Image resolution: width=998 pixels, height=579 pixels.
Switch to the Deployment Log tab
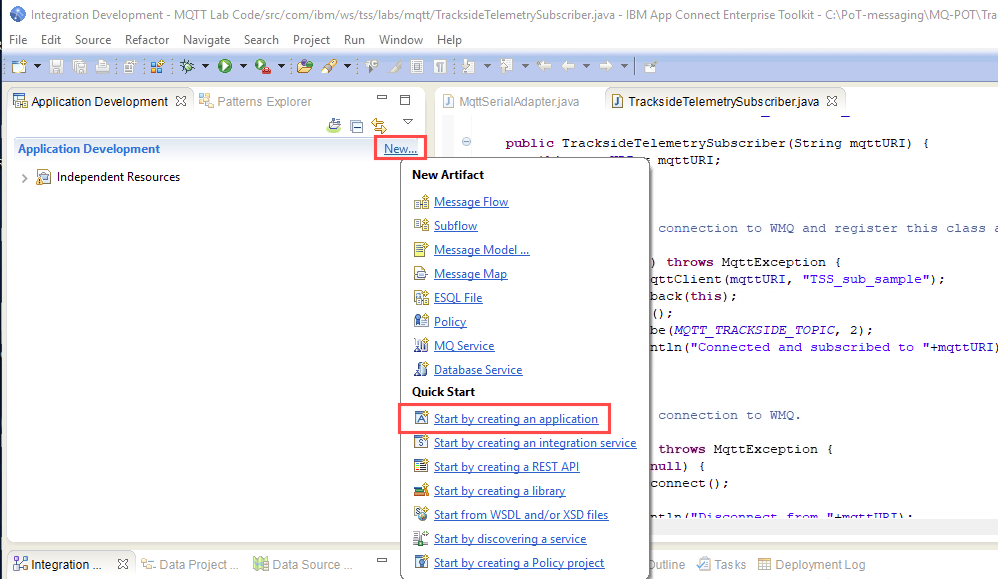812,564
